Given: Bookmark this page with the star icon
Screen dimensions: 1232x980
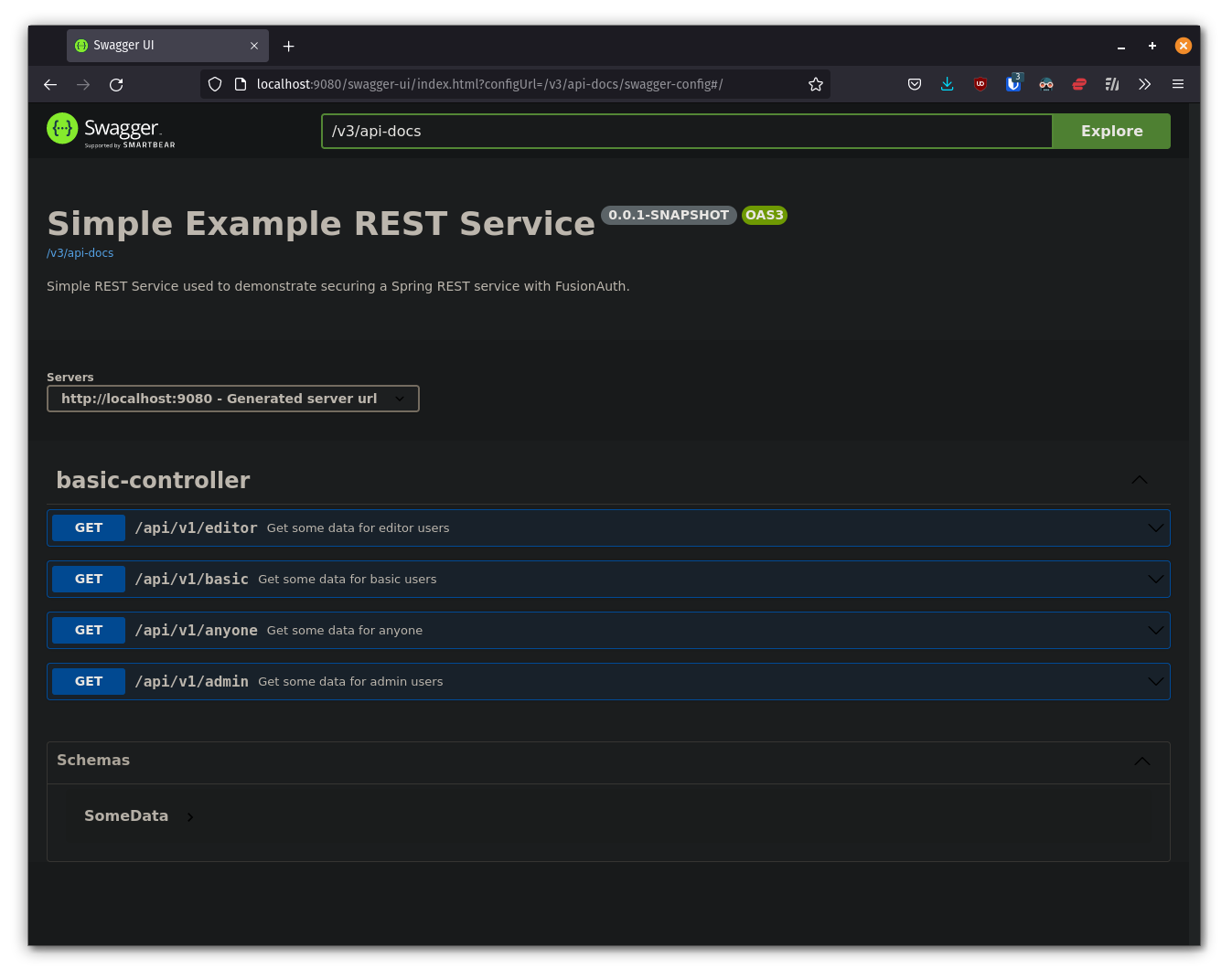Looking at the screenshot, I should (x=816, y=84).
